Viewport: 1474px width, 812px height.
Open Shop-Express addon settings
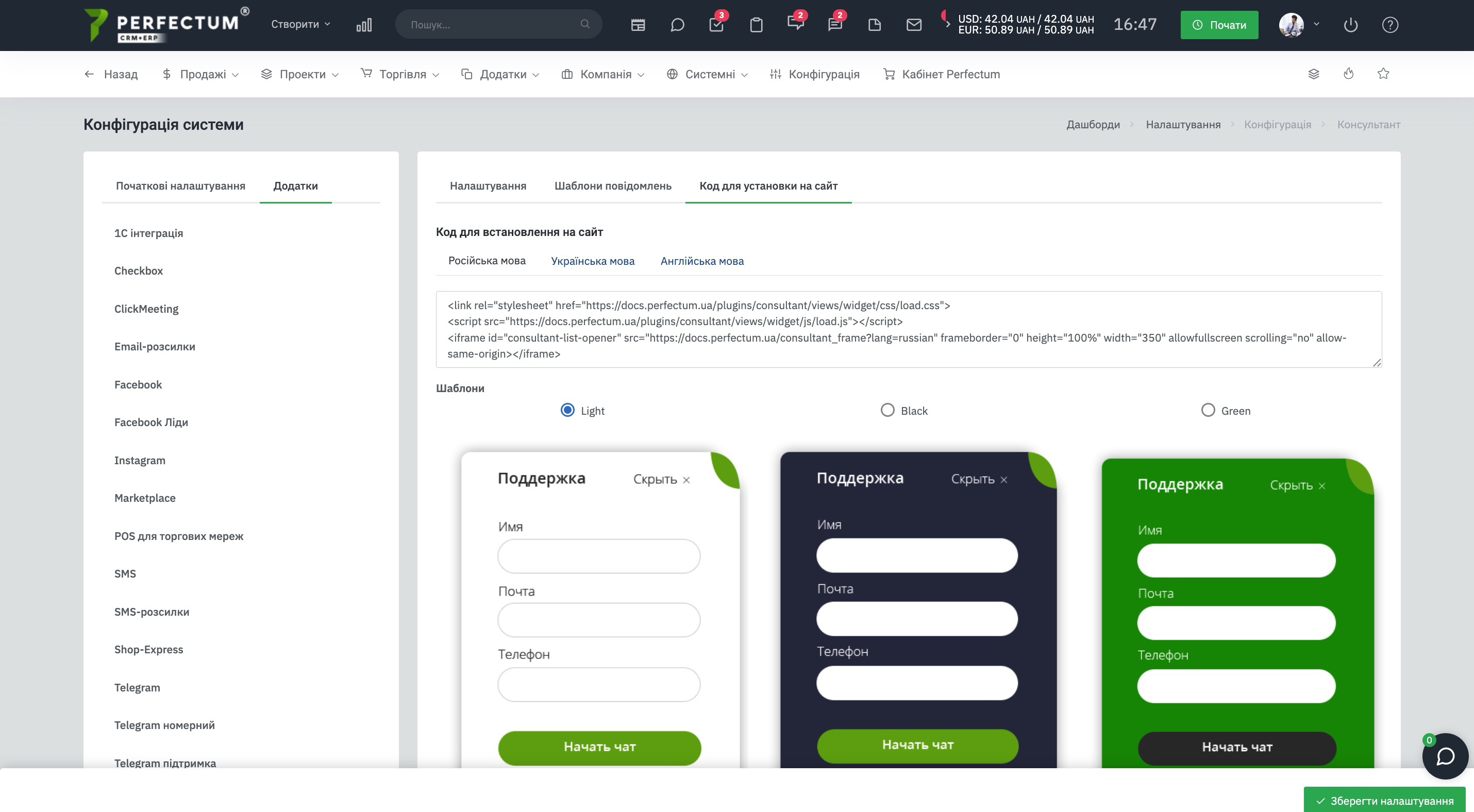(149, 649)
